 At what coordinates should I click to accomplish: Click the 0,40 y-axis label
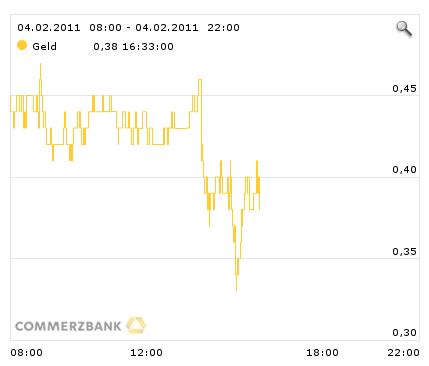[404, 170]
